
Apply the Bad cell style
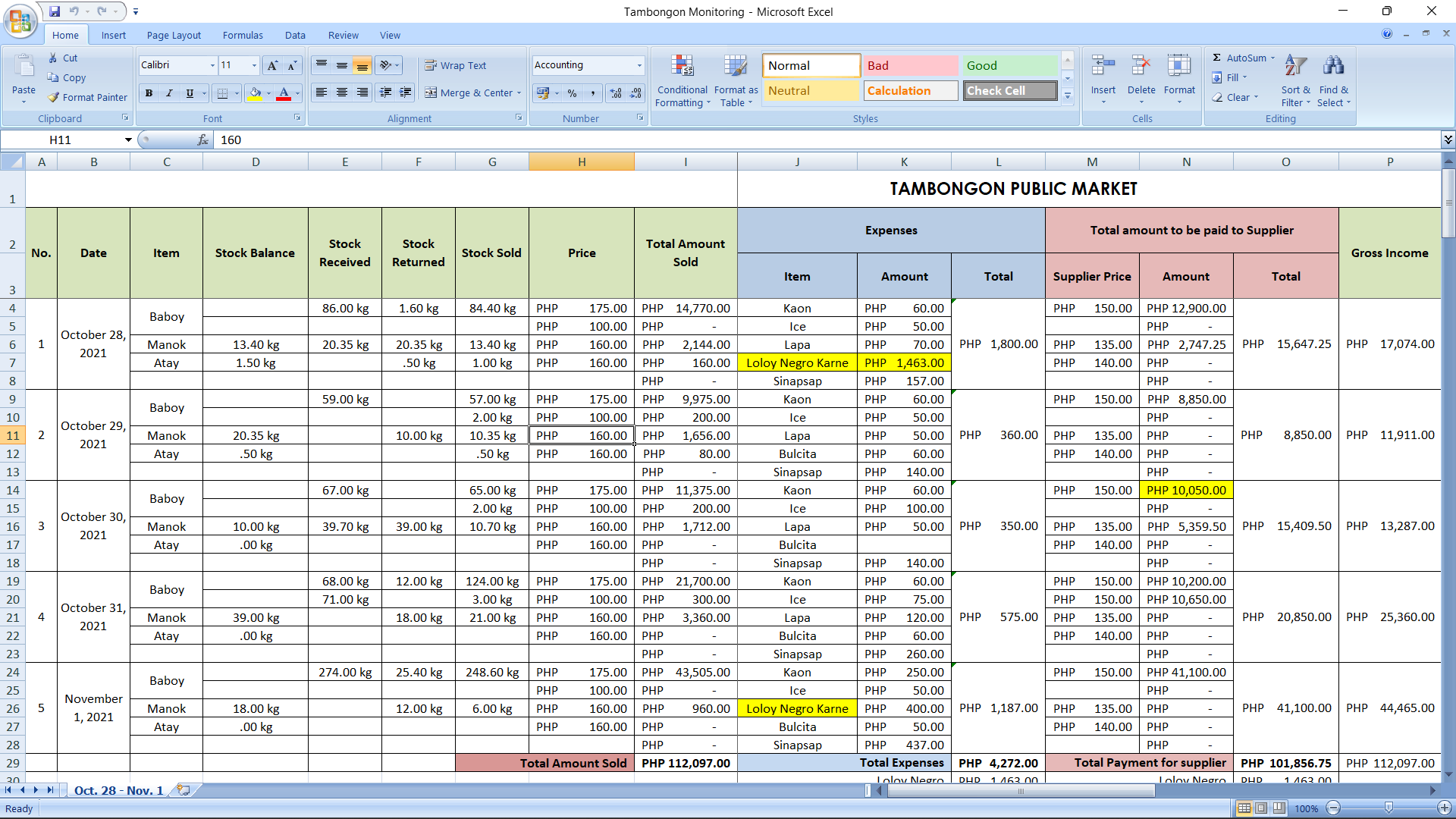coord(910,65)
